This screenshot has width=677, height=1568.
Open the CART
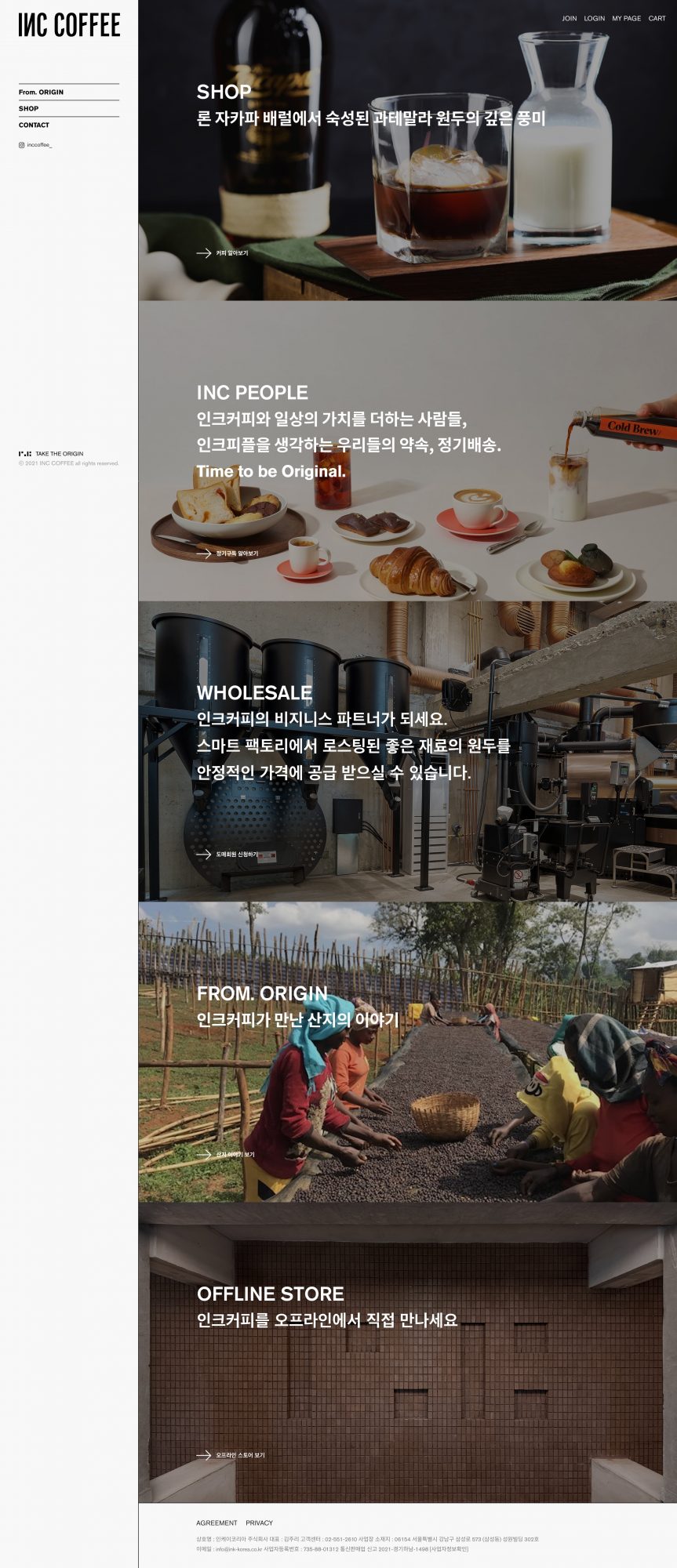tap(657, 18)
